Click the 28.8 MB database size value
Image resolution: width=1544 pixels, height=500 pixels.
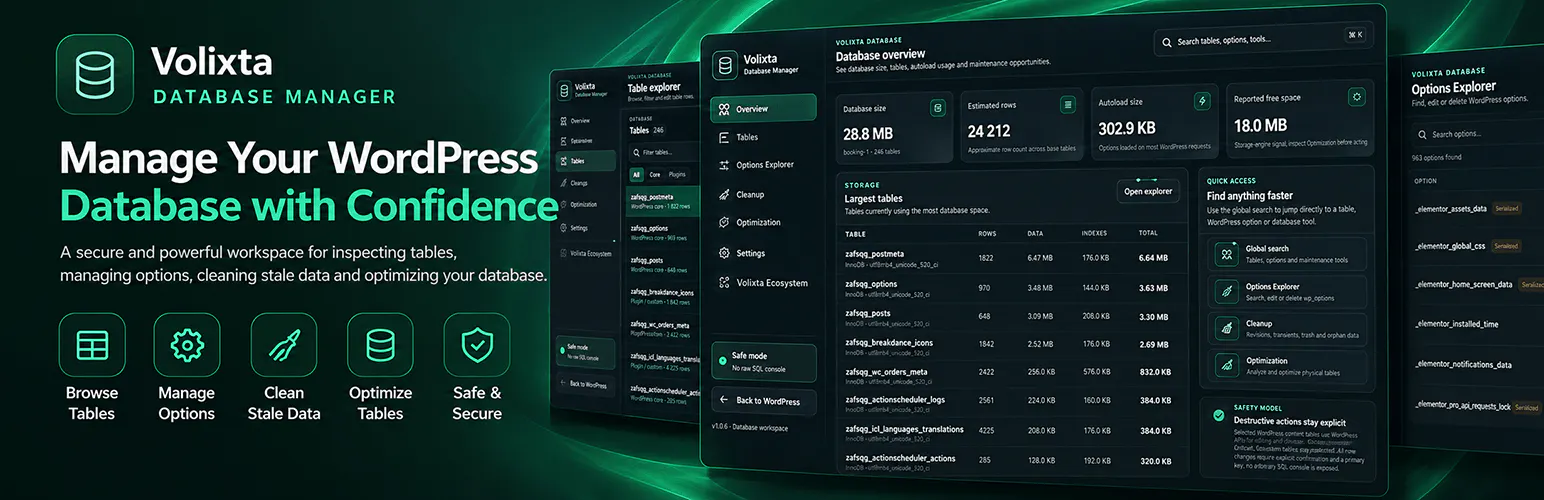pos(868,133)
